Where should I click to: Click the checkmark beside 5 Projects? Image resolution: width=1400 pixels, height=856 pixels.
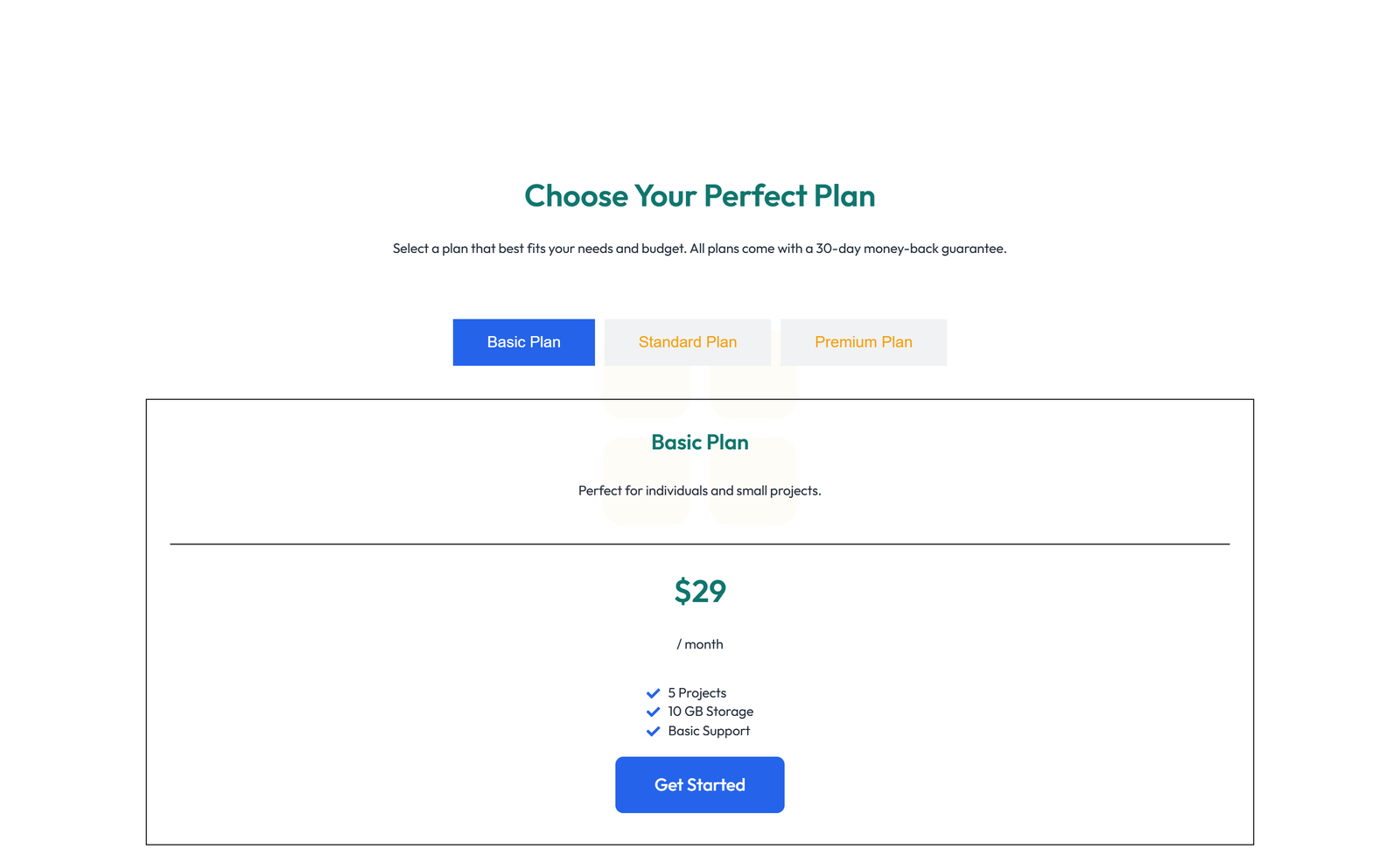pyautogui.click(x=653, y=692)
